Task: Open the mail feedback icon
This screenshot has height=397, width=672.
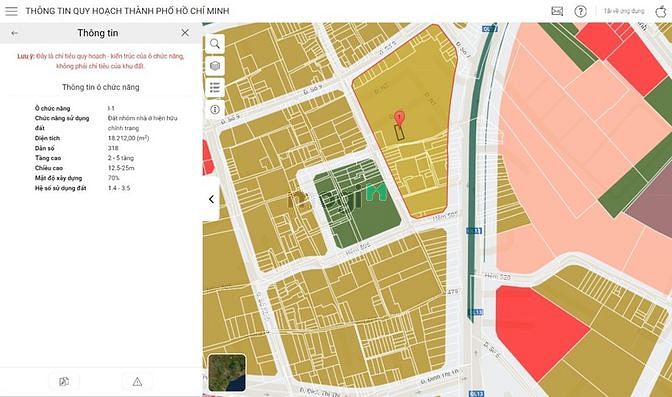Action: [x=557, y=11]
